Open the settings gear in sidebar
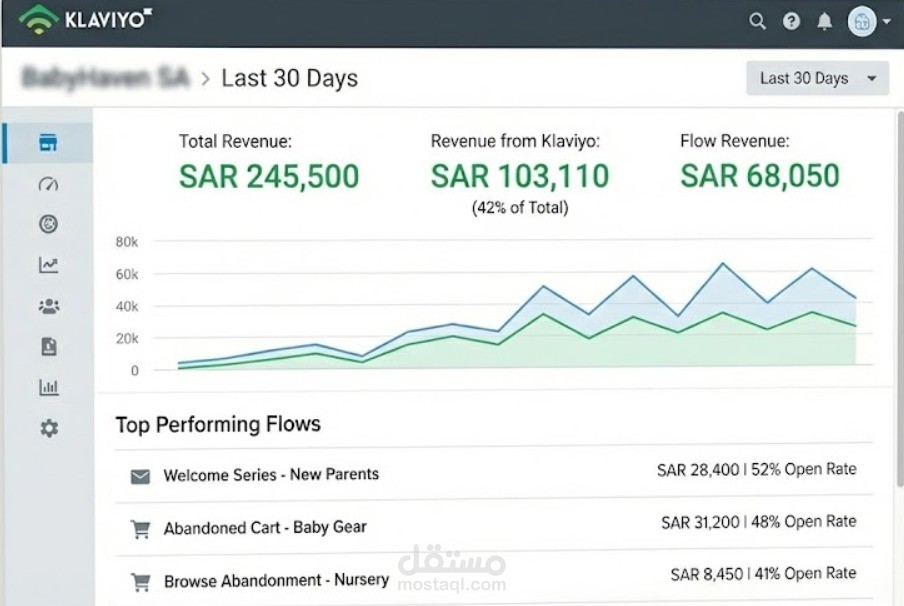Viewport: 904px width, 606px height. coord(48,428)
